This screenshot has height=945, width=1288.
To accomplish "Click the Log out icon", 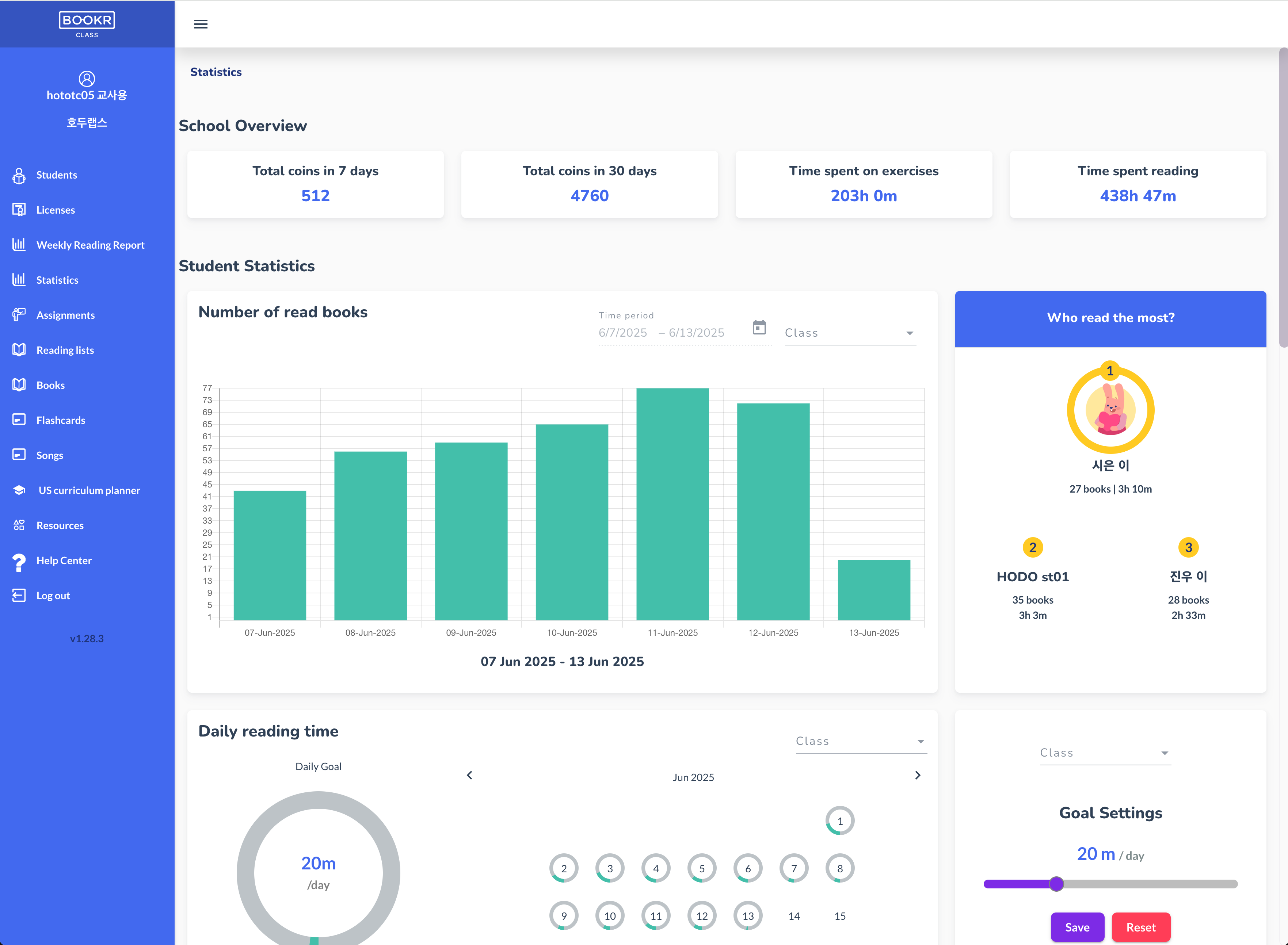I will click(19, 596).
